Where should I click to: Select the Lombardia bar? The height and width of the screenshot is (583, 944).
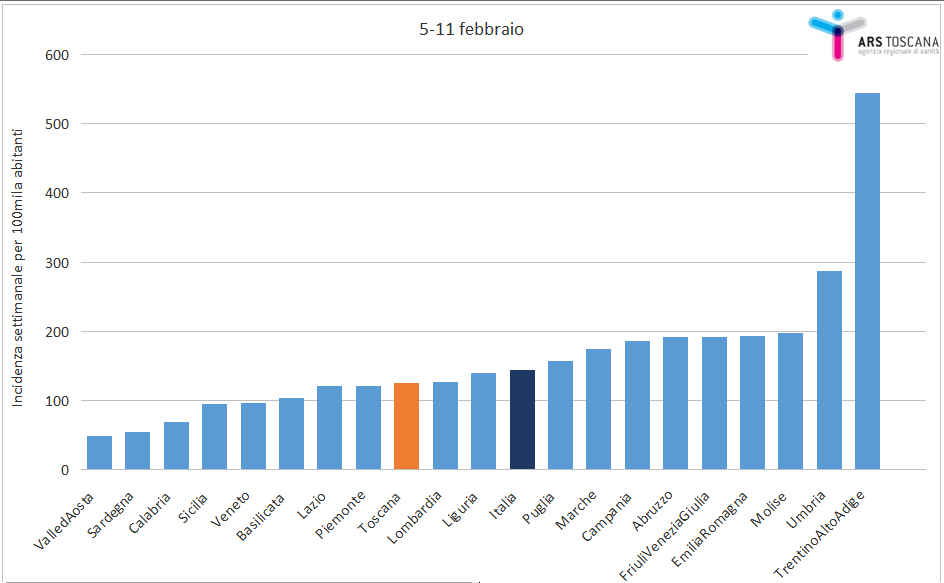(446, 426)
